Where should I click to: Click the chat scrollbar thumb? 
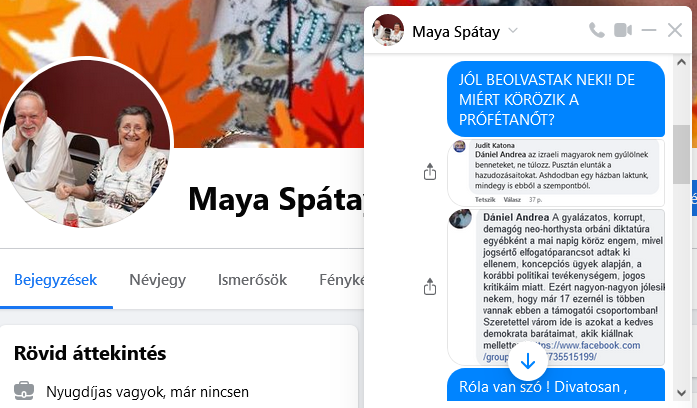point(681,154)
